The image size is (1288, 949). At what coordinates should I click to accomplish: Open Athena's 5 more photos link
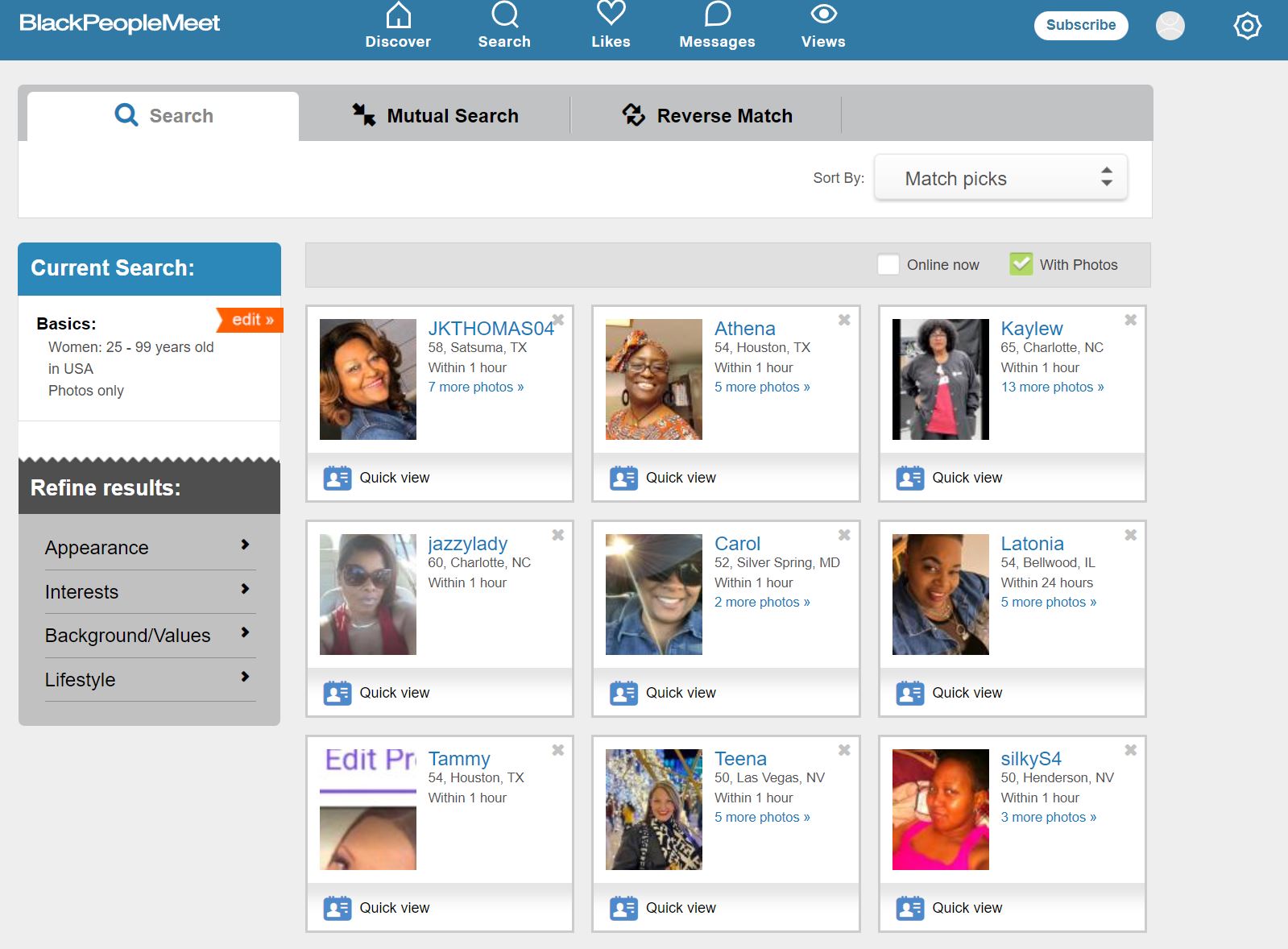pos(762,387)
